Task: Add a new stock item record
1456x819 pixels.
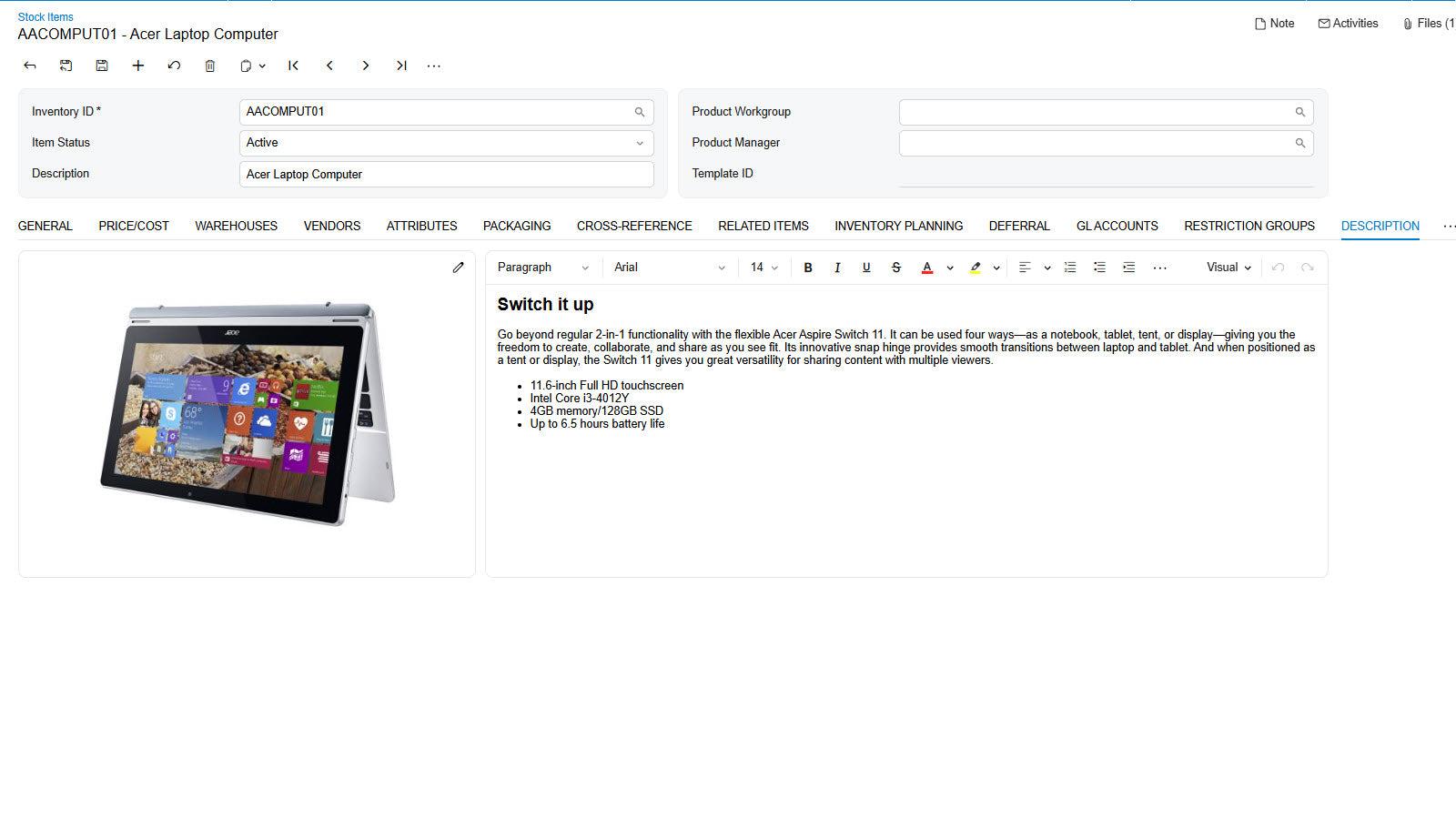Action: coord(138,66)
